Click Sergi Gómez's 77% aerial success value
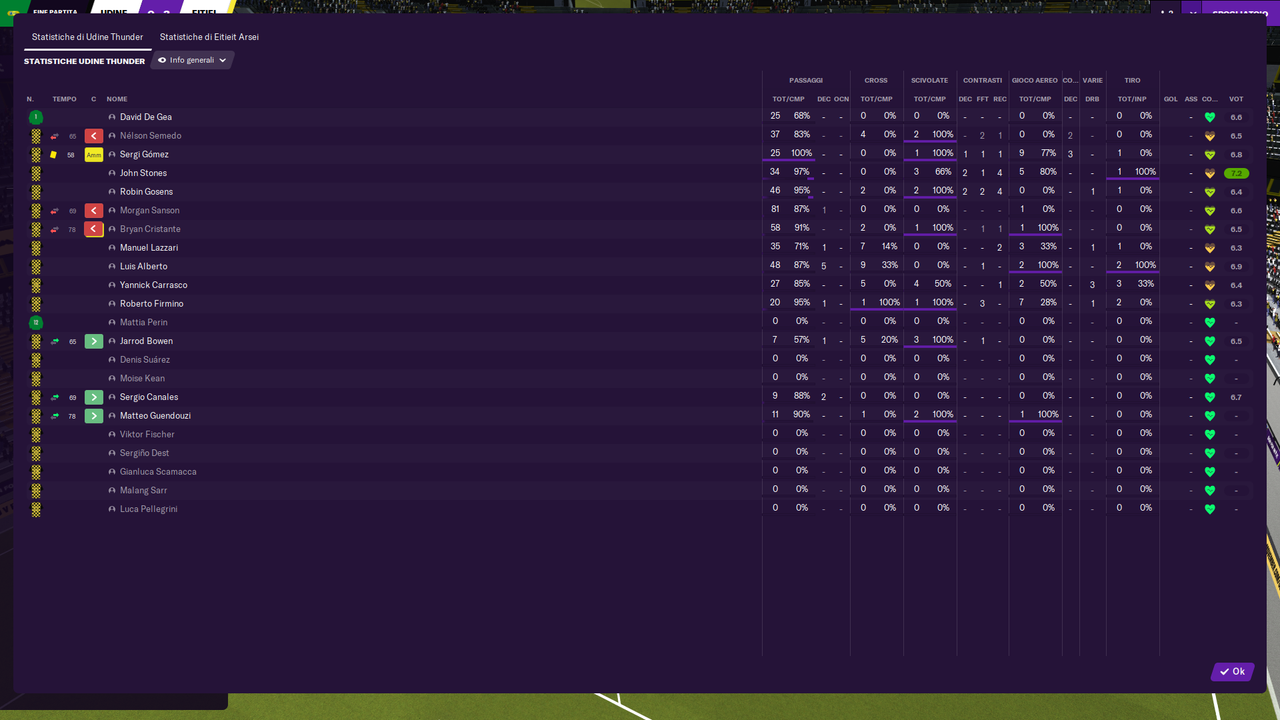1280x720 pixels. (1048, 153)
